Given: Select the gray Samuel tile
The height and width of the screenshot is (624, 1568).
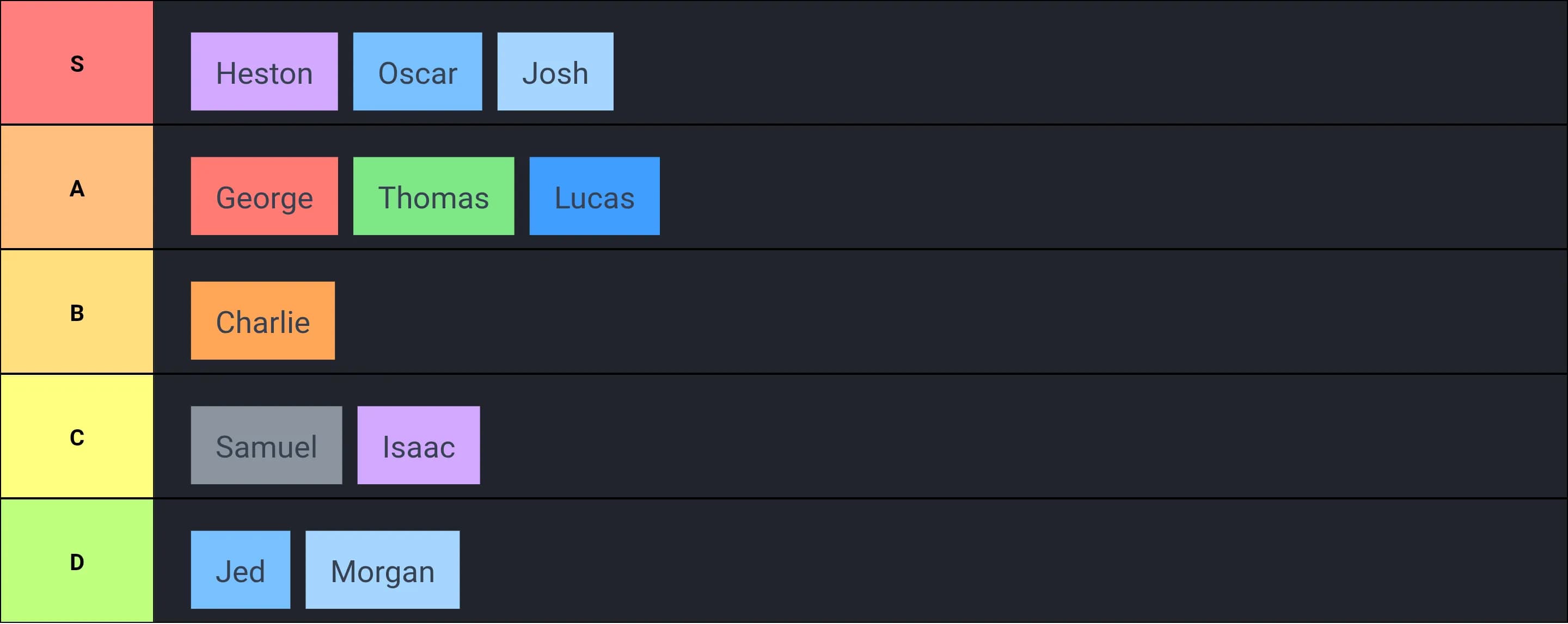Looking at the screenshot, I should point(266,446).
